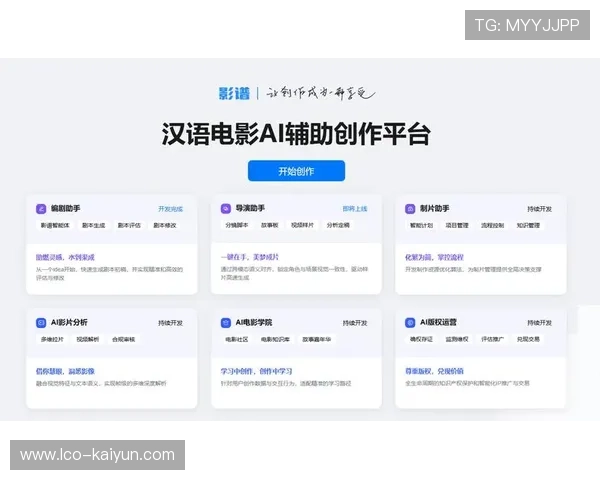Click the 制片助手 card description paragraph
The image size is (600, 480).
pyautogui.click(x=473, y=269)
